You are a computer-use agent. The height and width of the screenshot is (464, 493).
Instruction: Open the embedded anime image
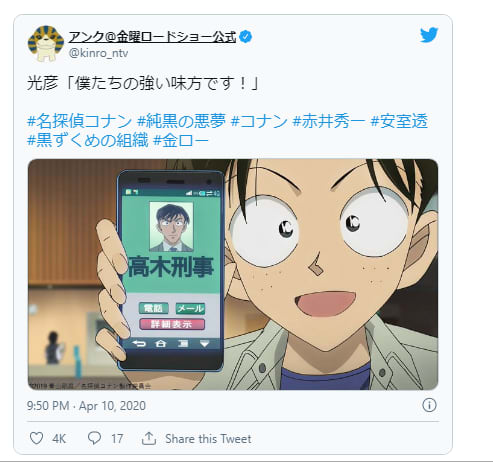click(233, 274)
